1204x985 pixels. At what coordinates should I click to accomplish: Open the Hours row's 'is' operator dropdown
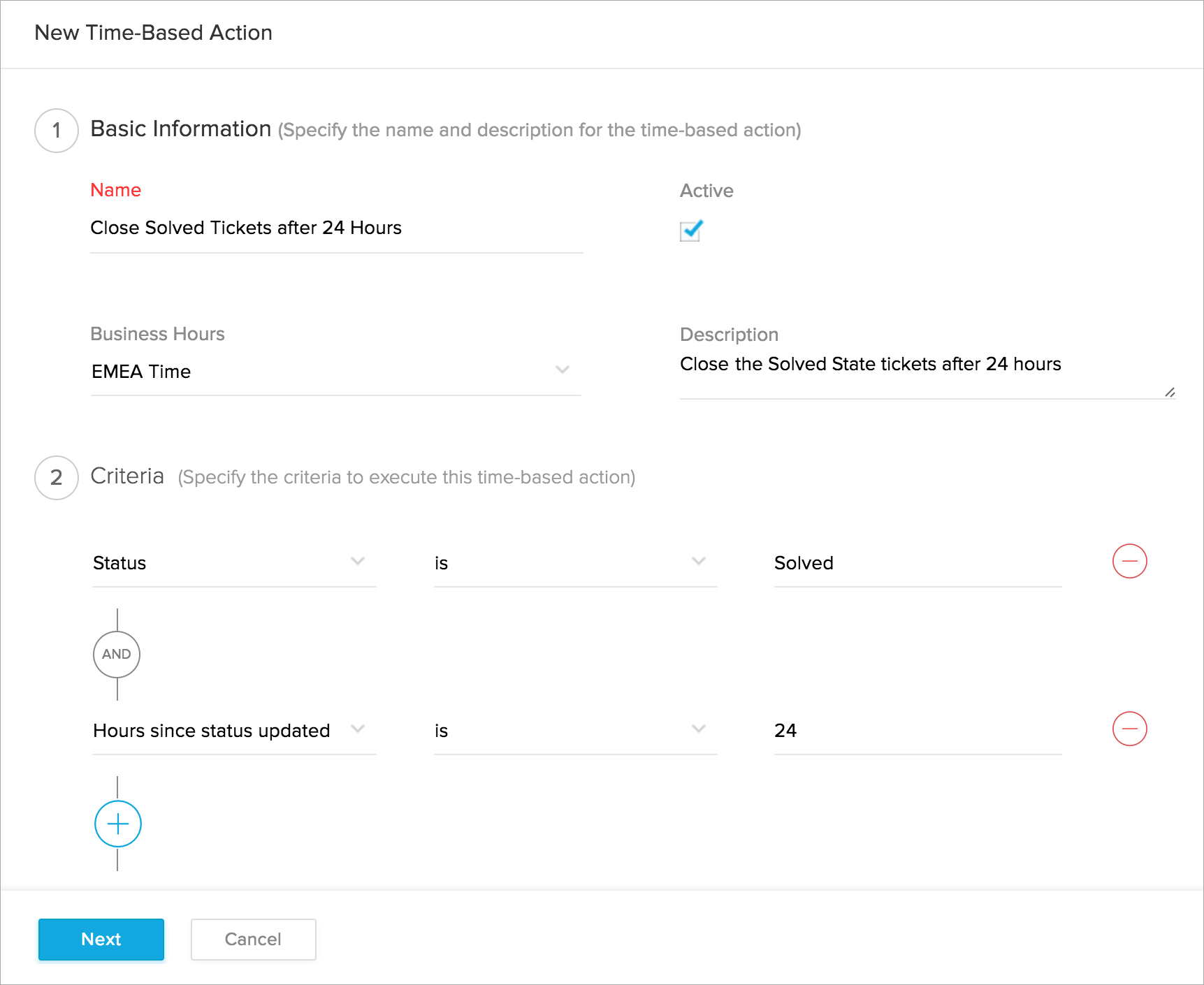click(574, 731)
